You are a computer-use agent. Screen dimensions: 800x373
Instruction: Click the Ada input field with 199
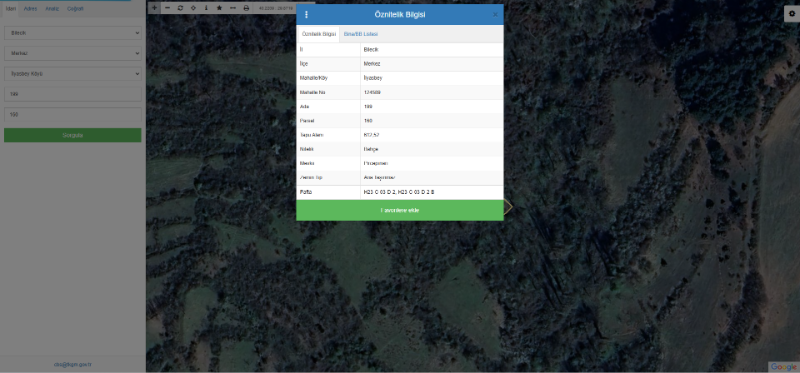pos(72,94)
